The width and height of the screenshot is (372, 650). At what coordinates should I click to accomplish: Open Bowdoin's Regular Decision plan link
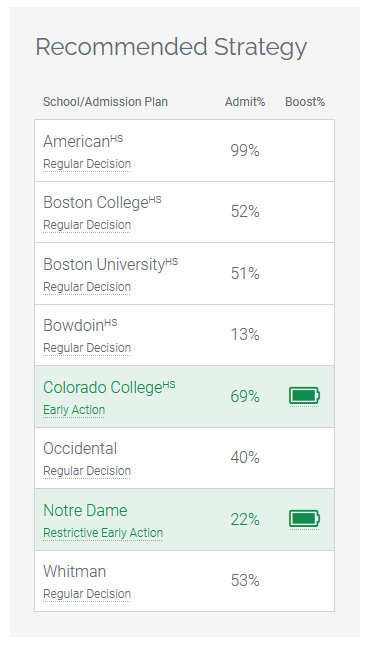tap(87, 348)
